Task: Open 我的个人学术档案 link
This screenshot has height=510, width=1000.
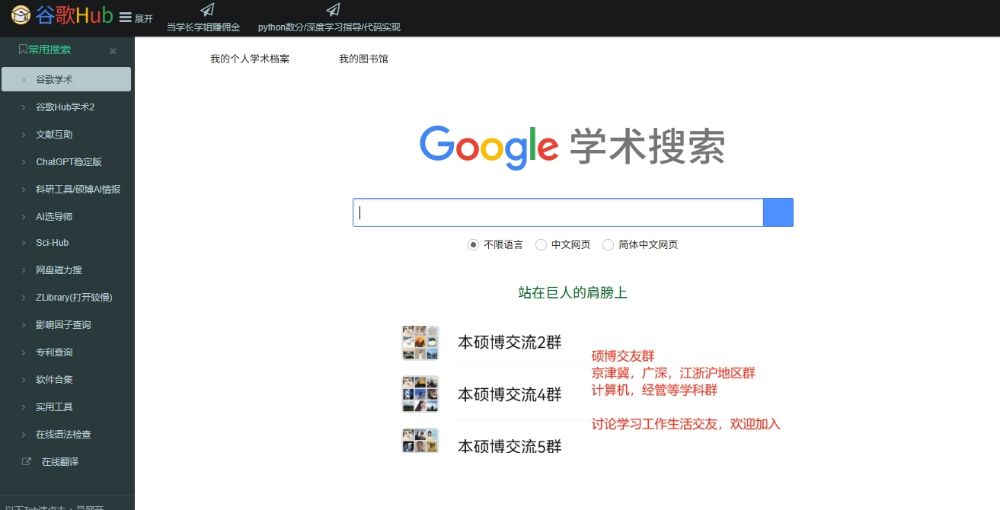Action: pos(250,59)
